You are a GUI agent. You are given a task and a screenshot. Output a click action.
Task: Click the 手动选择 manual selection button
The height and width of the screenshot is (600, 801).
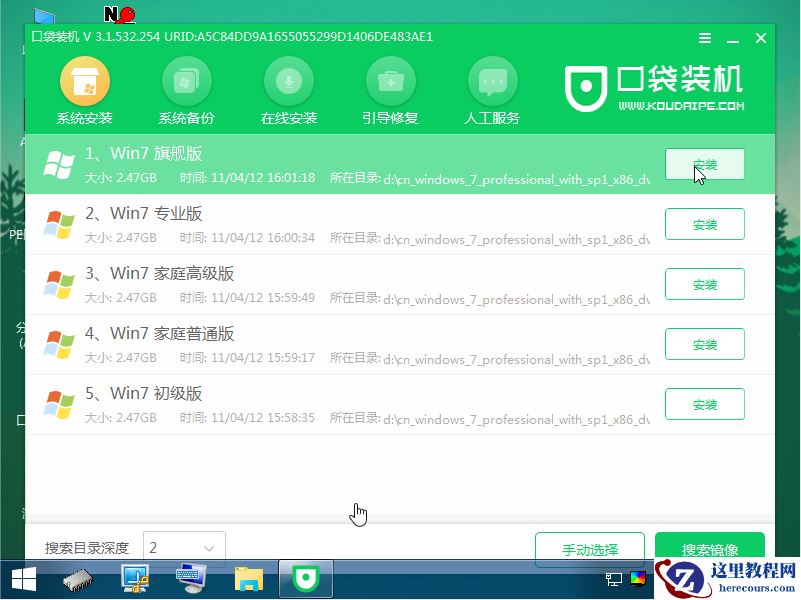pos(589,549)
